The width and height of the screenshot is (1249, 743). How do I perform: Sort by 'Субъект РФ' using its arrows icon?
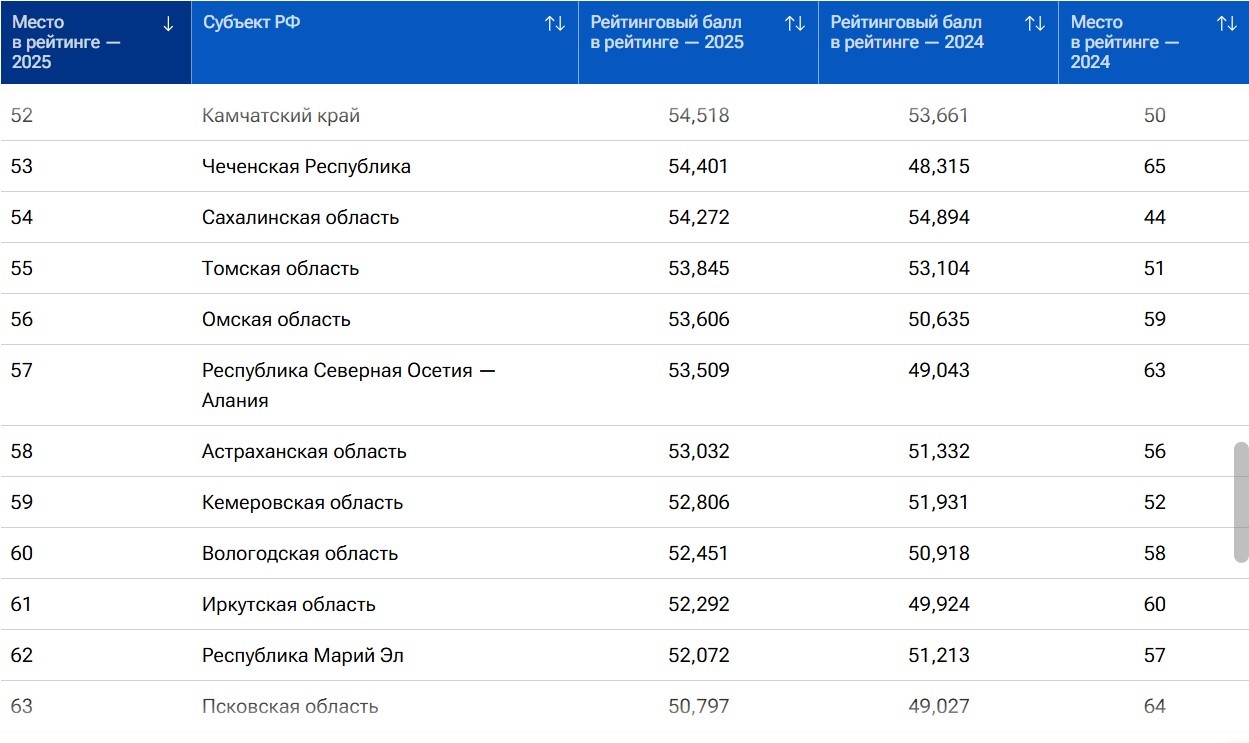point(554,24)
